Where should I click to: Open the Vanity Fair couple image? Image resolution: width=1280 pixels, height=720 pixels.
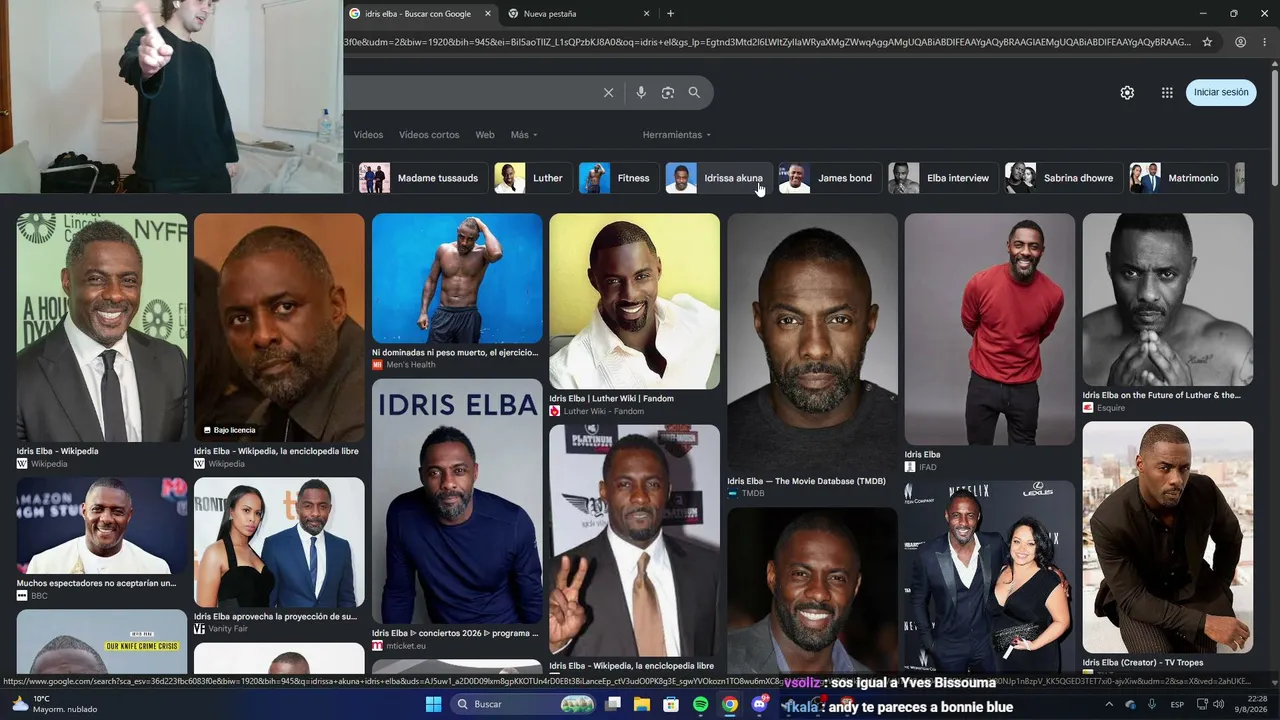pyautogui.click(x=279, y=542)
